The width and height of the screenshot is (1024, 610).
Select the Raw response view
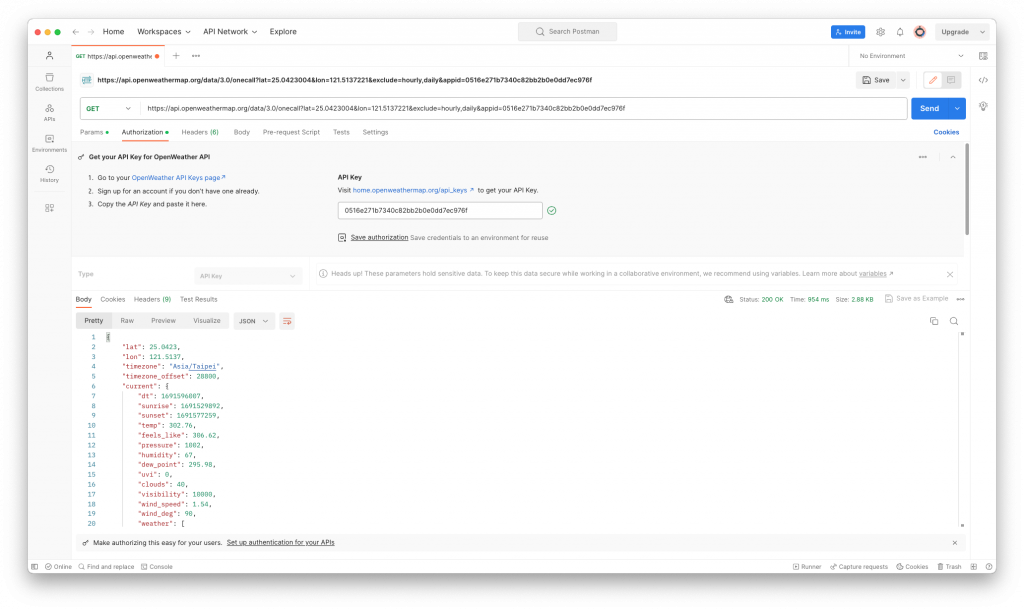pyautogui.click(x=127, y=321)
